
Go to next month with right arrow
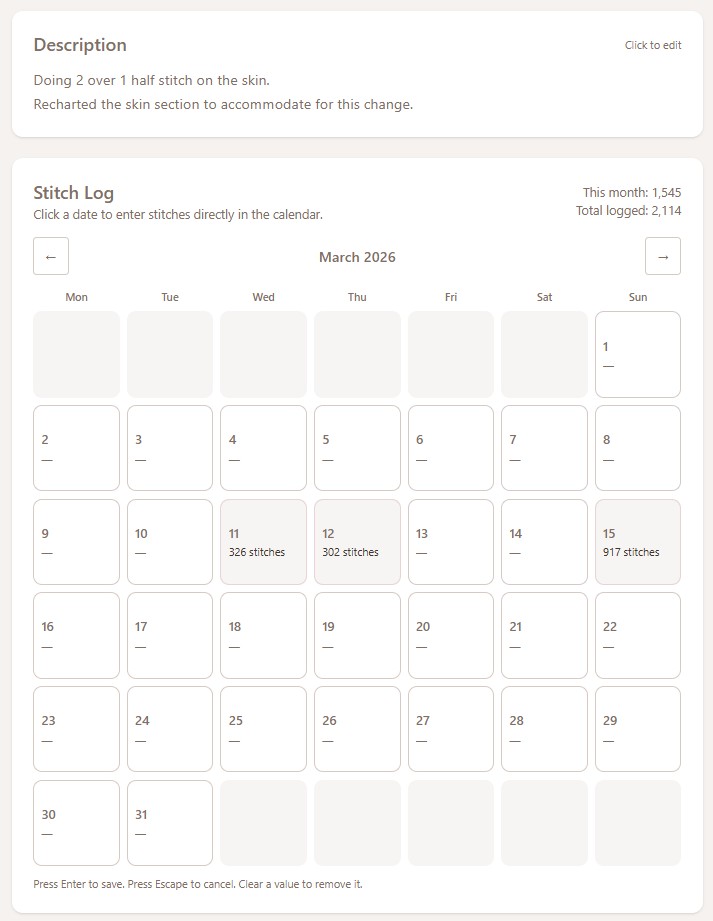click(663, 256)
